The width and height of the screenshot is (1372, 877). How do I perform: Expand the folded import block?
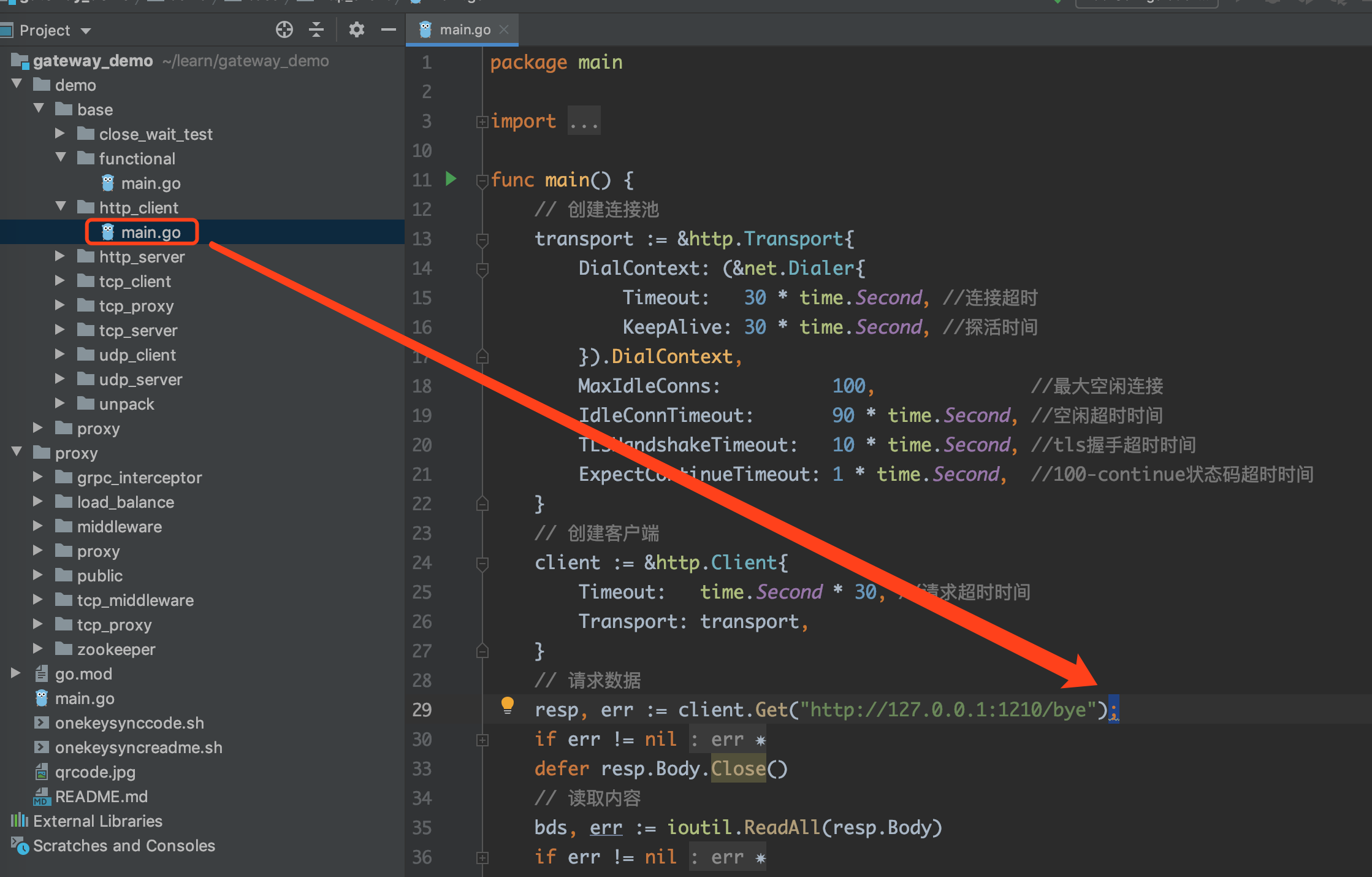(482, 121)
